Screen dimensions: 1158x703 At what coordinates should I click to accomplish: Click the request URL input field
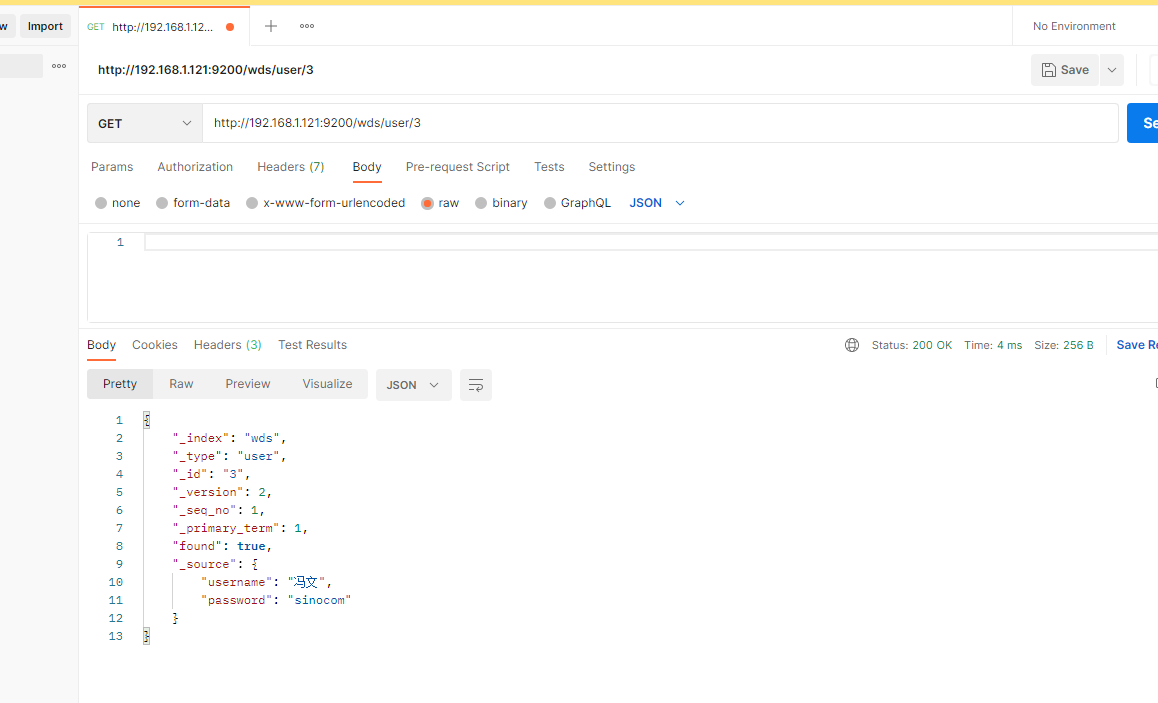click(660, 123)
